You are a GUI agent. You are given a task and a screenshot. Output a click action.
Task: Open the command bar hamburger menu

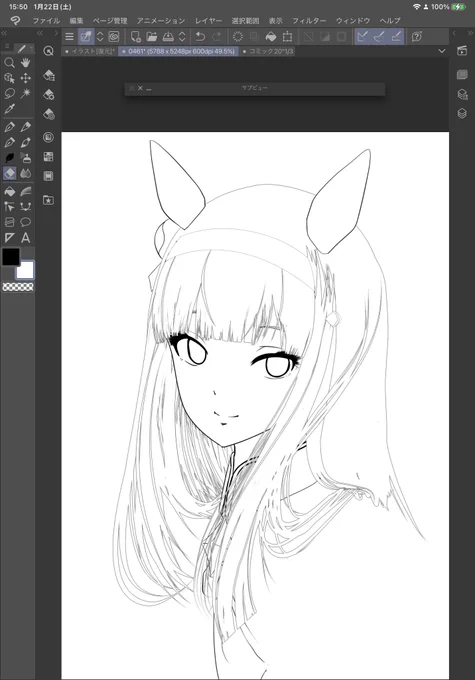[x=69, y=36]
